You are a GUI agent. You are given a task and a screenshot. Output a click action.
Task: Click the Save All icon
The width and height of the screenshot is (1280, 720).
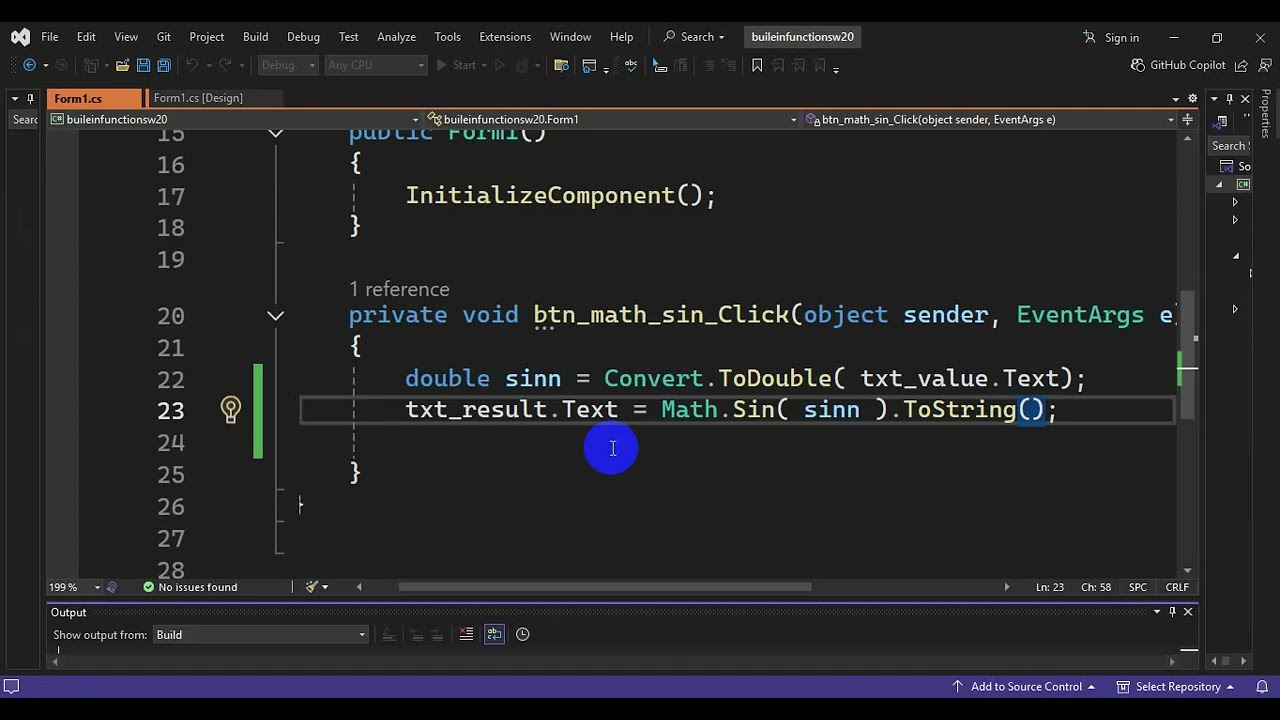(x=163, y=65)
